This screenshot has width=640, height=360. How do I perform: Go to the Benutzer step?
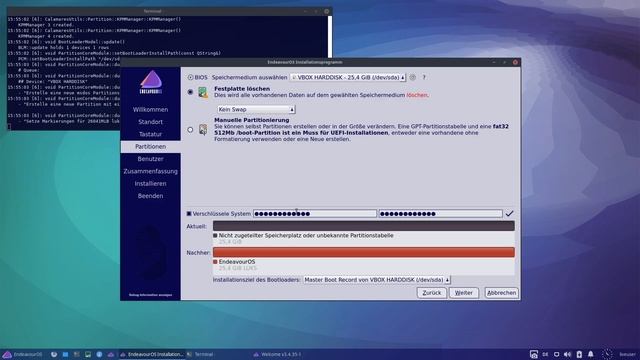coord(150,159)
